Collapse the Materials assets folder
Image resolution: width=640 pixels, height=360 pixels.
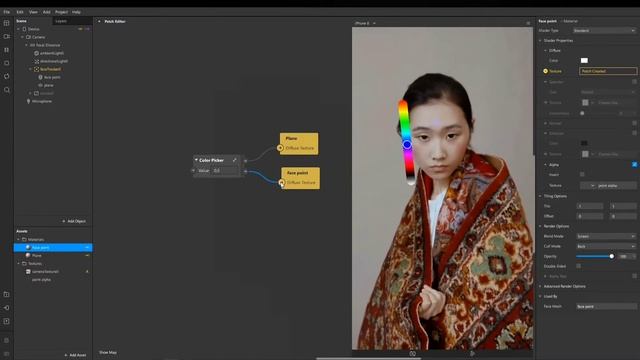point(18,240)
